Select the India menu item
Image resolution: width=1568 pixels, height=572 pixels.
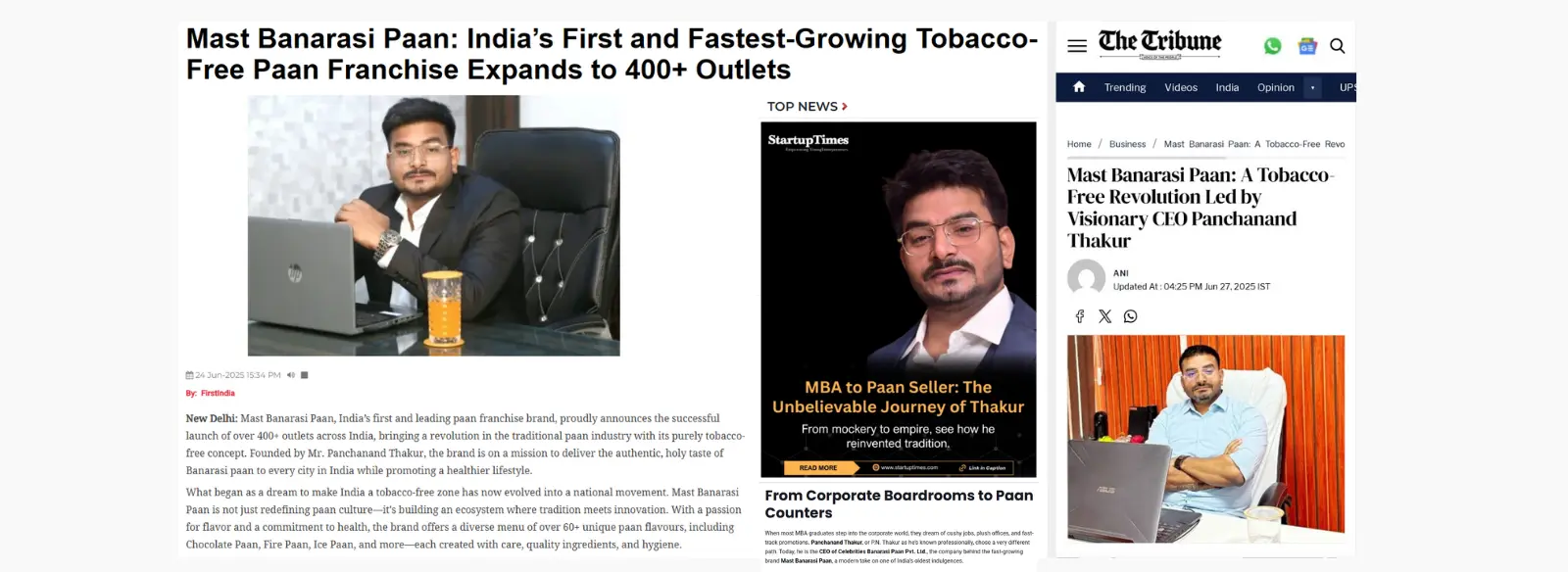coord(1227,87)
